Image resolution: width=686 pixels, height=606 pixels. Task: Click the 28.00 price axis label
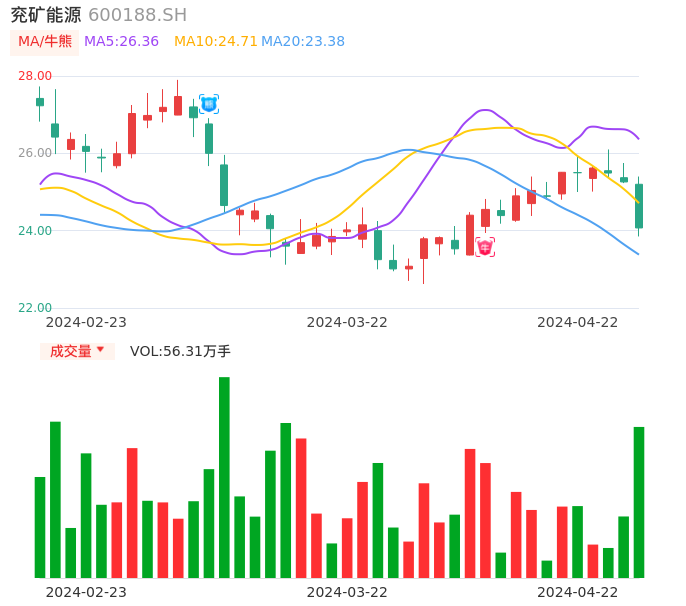coord(35,76)
